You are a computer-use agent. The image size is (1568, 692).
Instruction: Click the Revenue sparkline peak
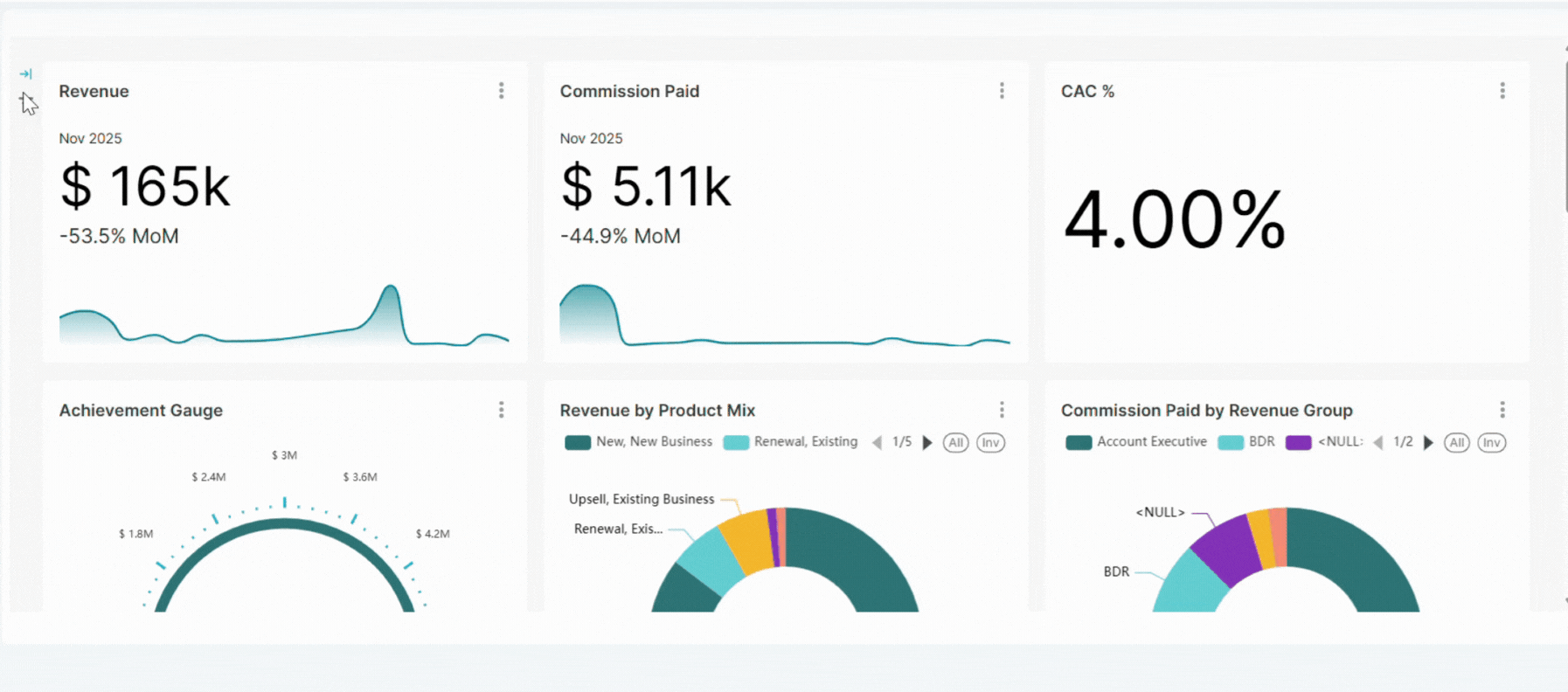(391, 288)
